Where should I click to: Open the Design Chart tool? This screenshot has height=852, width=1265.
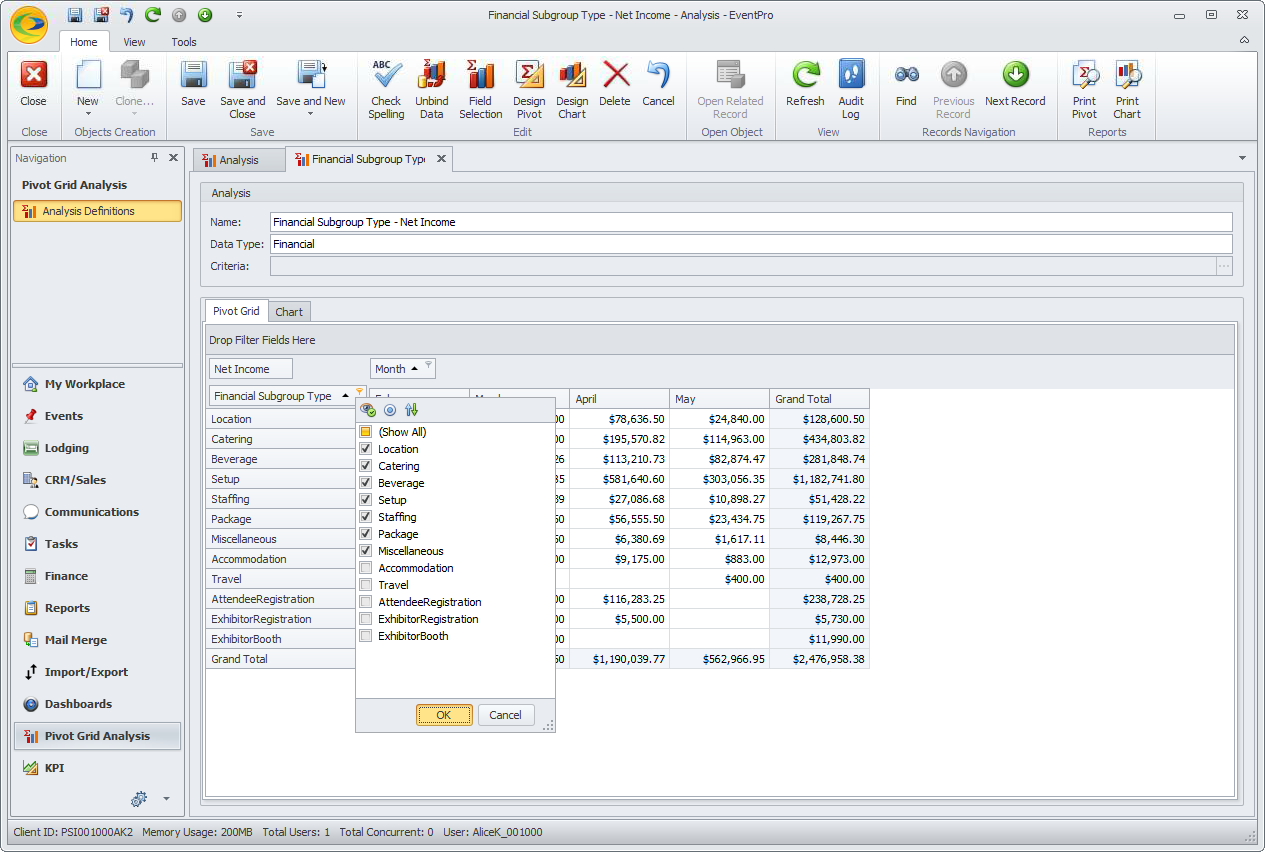click(x=572, y=89)
